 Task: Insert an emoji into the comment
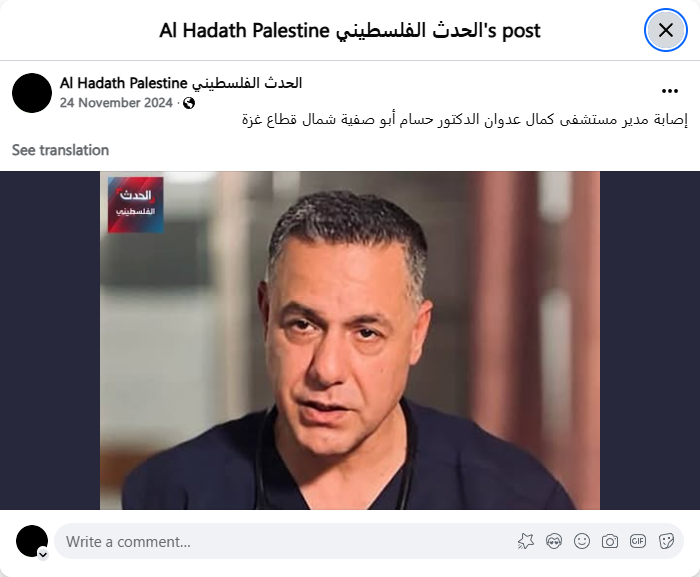582,541
